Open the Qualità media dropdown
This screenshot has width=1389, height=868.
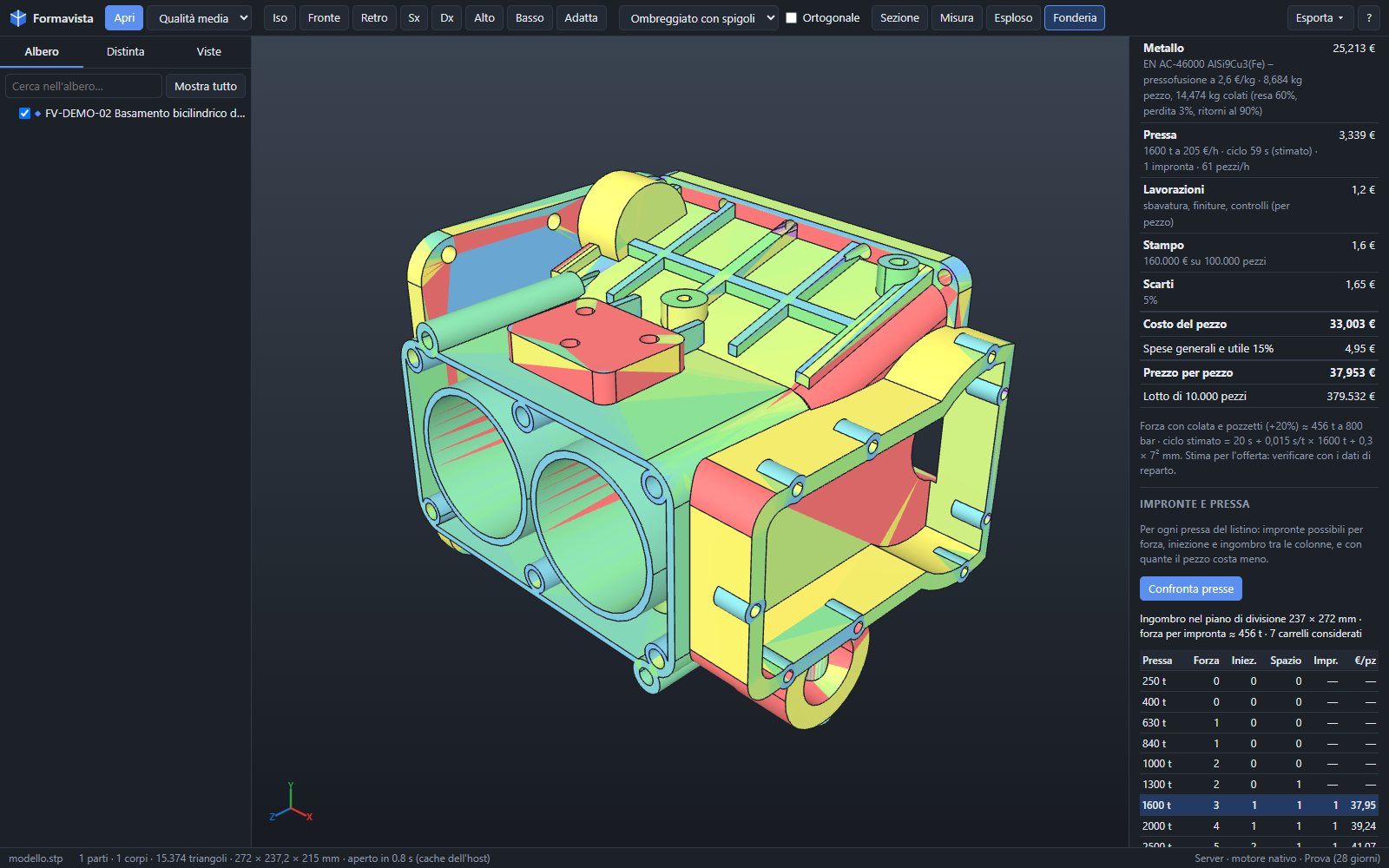[199, 18]
